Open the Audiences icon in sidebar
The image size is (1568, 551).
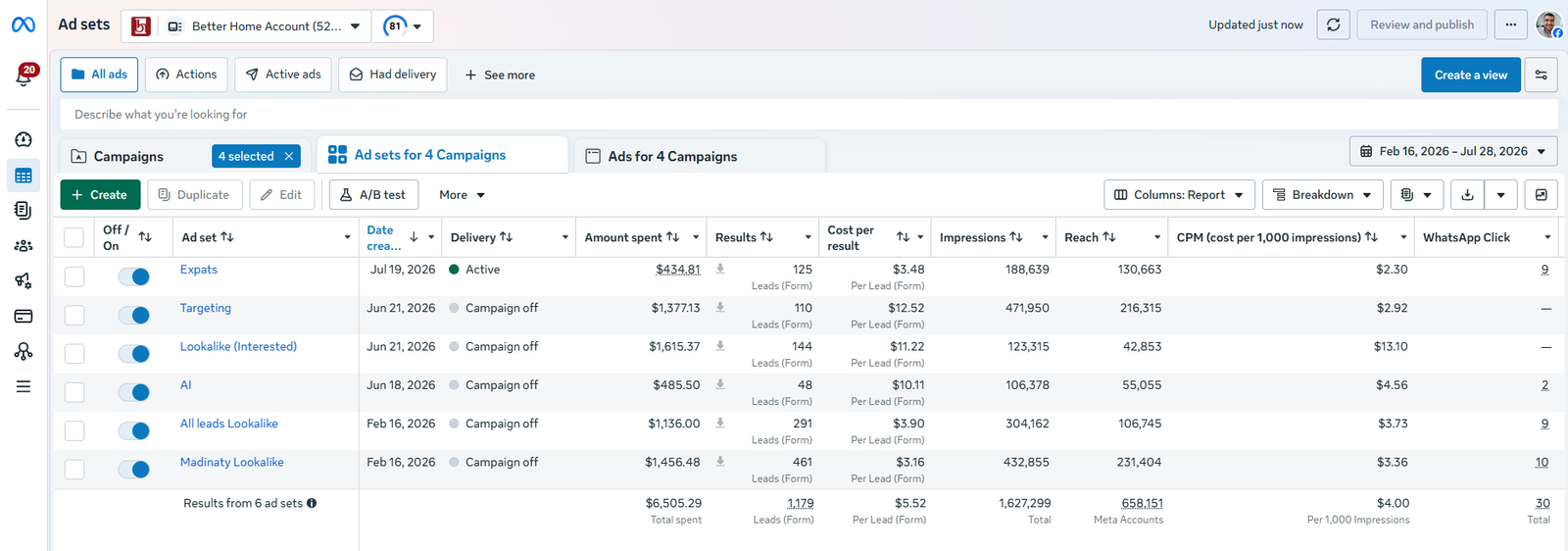[24, 246]
